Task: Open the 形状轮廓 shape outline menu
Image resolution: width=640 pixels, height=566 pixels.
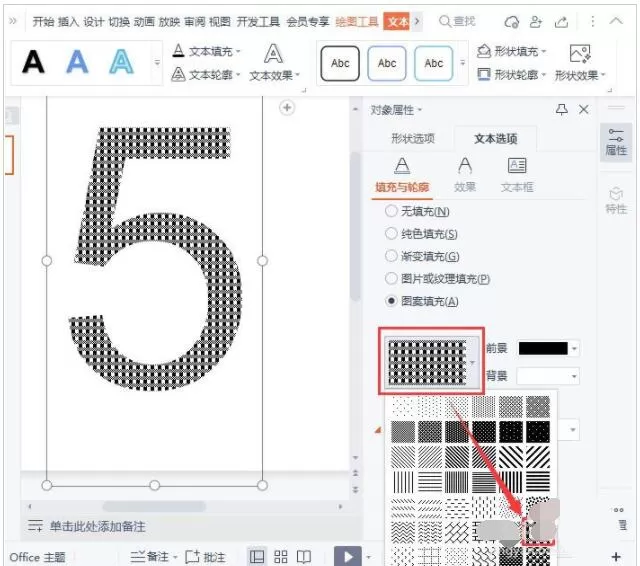Action: tap(512, 74)
